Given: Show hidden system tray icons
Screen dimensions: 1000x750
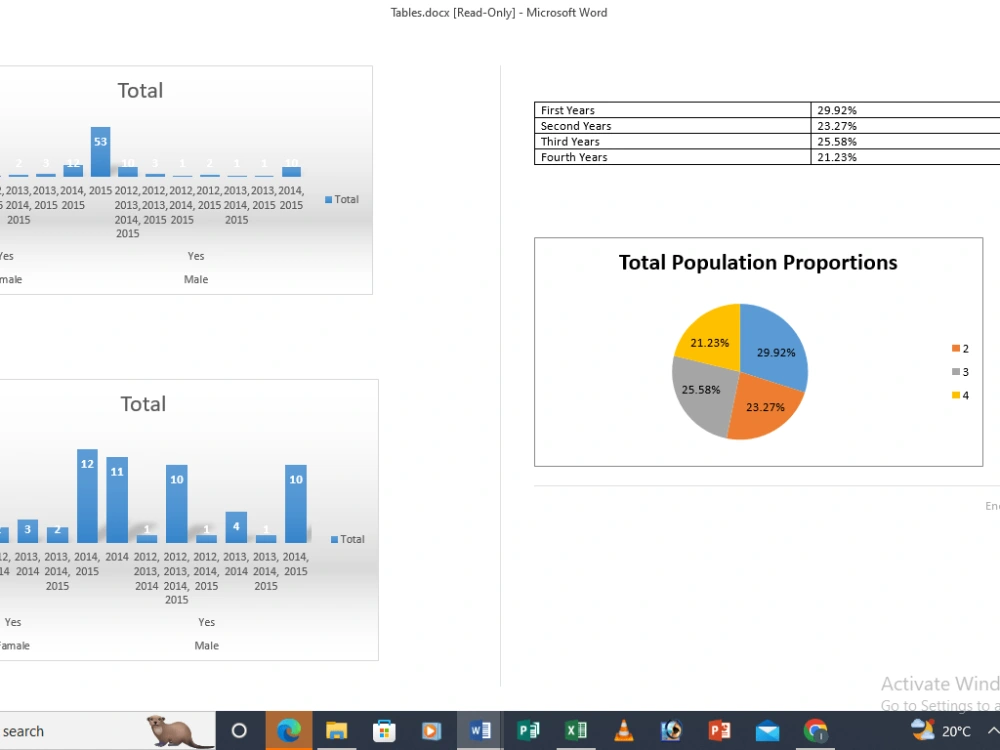Looking at the screenshot, I should point(993,730).
